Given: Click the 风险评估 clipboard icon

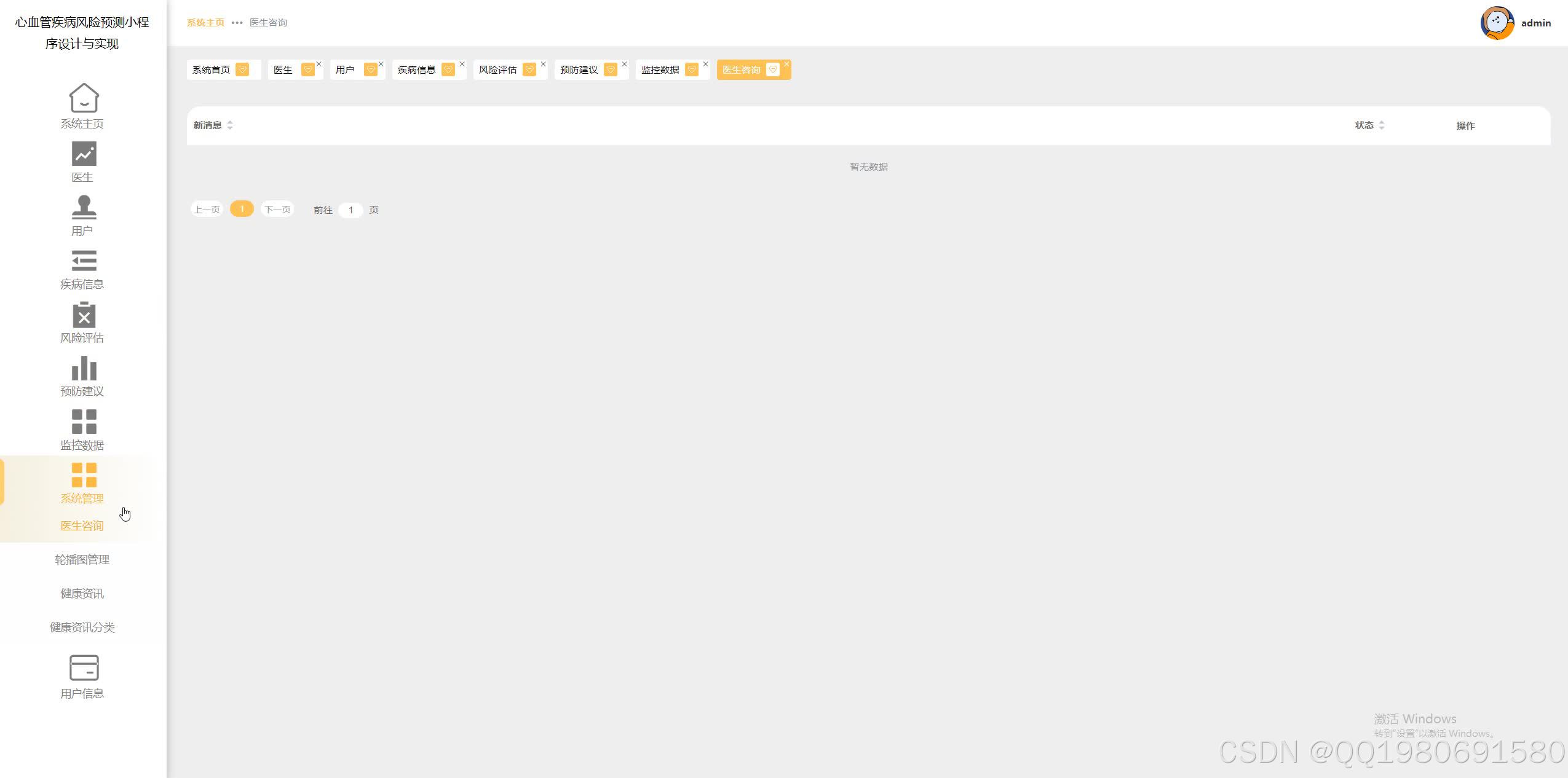Looking at the screenshot, I should tap(84, 315).
